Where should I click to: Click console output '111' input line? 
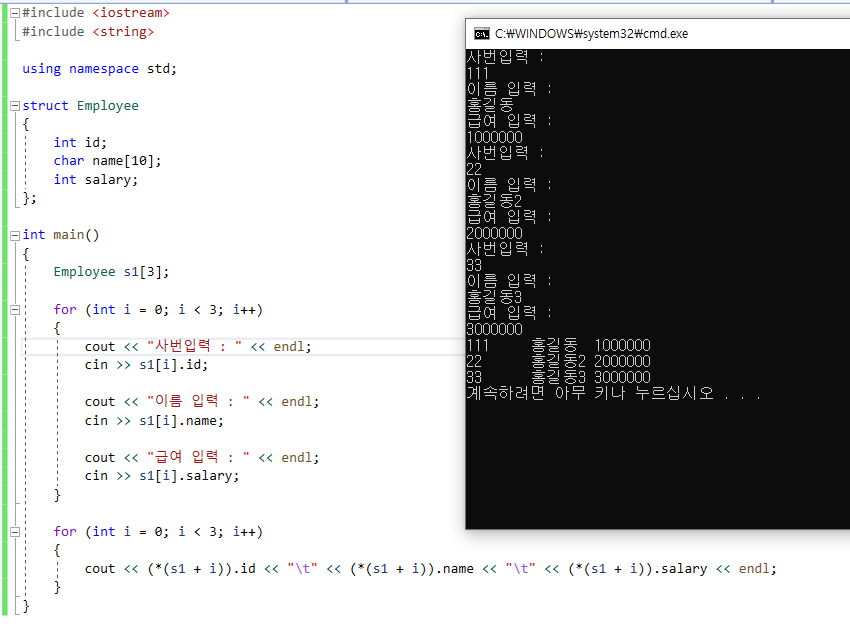[478, 73]
